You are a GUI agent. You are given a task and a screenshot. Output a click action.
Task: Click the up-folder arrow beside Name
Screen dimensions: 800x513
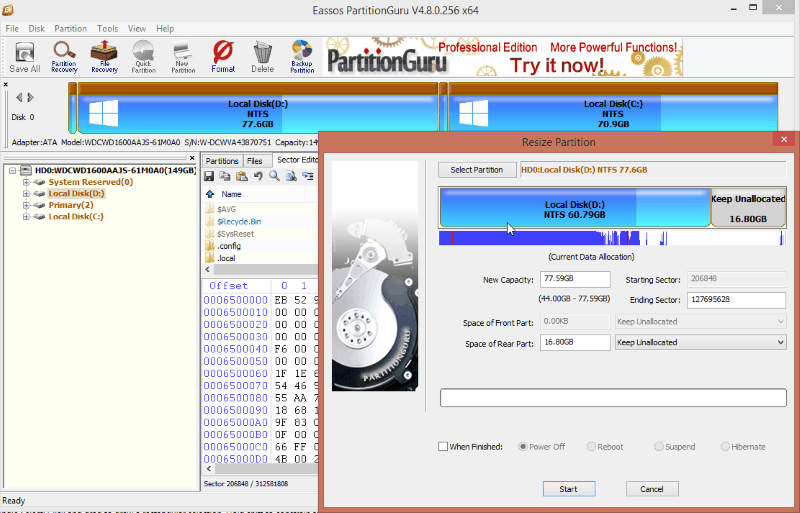coord(210,194)
